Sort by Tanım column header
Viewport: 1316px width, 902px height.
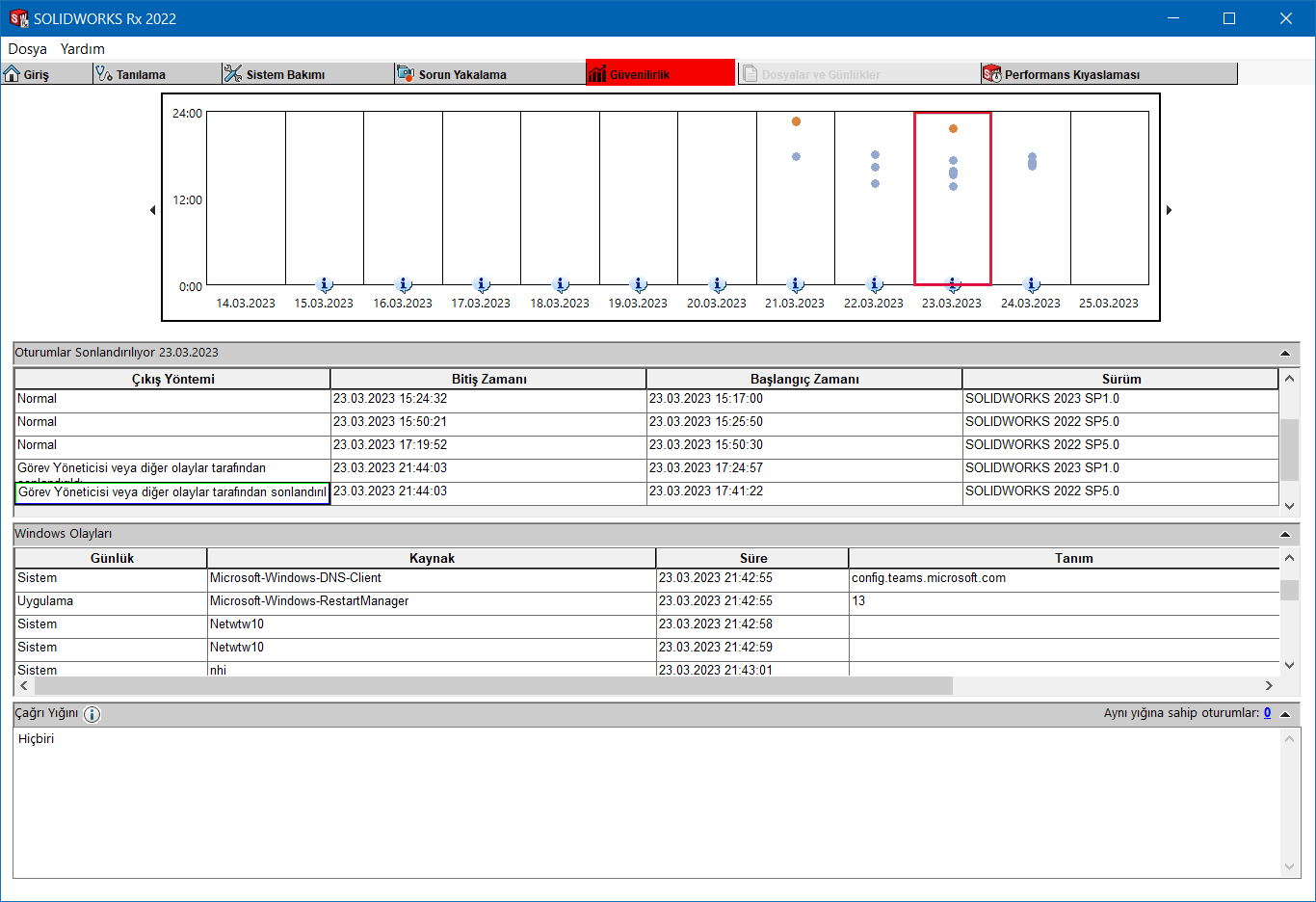(1064, 558)
